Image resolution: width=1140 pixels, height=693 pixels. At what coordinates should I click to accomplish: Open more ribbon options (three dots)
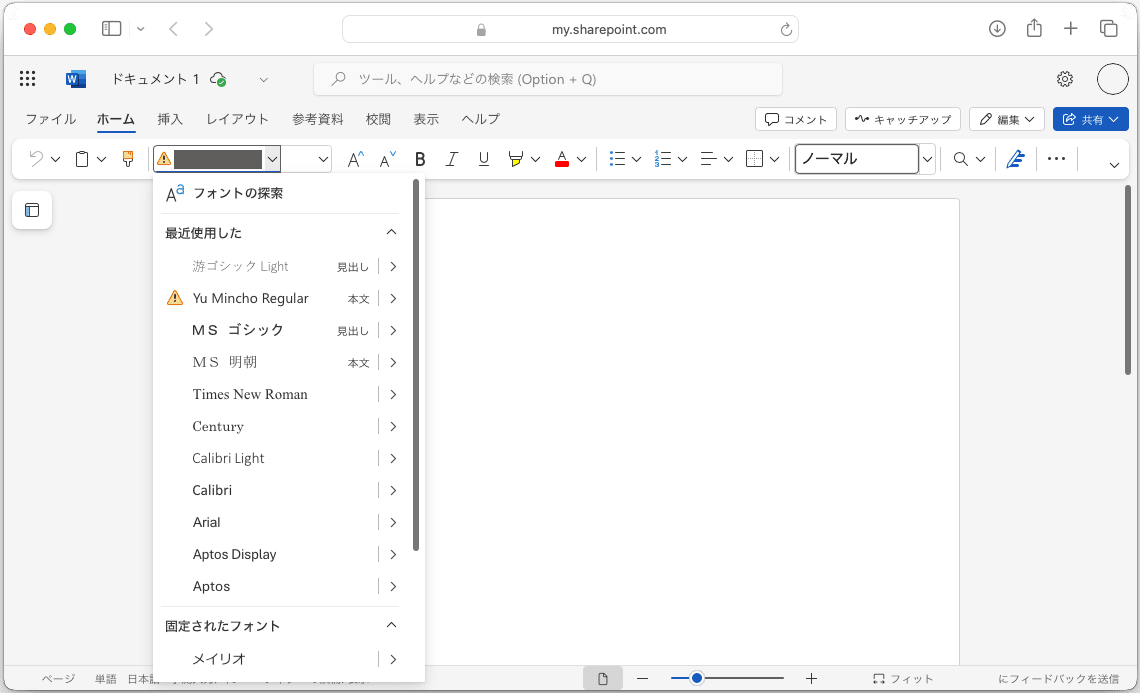(1056, 159)
